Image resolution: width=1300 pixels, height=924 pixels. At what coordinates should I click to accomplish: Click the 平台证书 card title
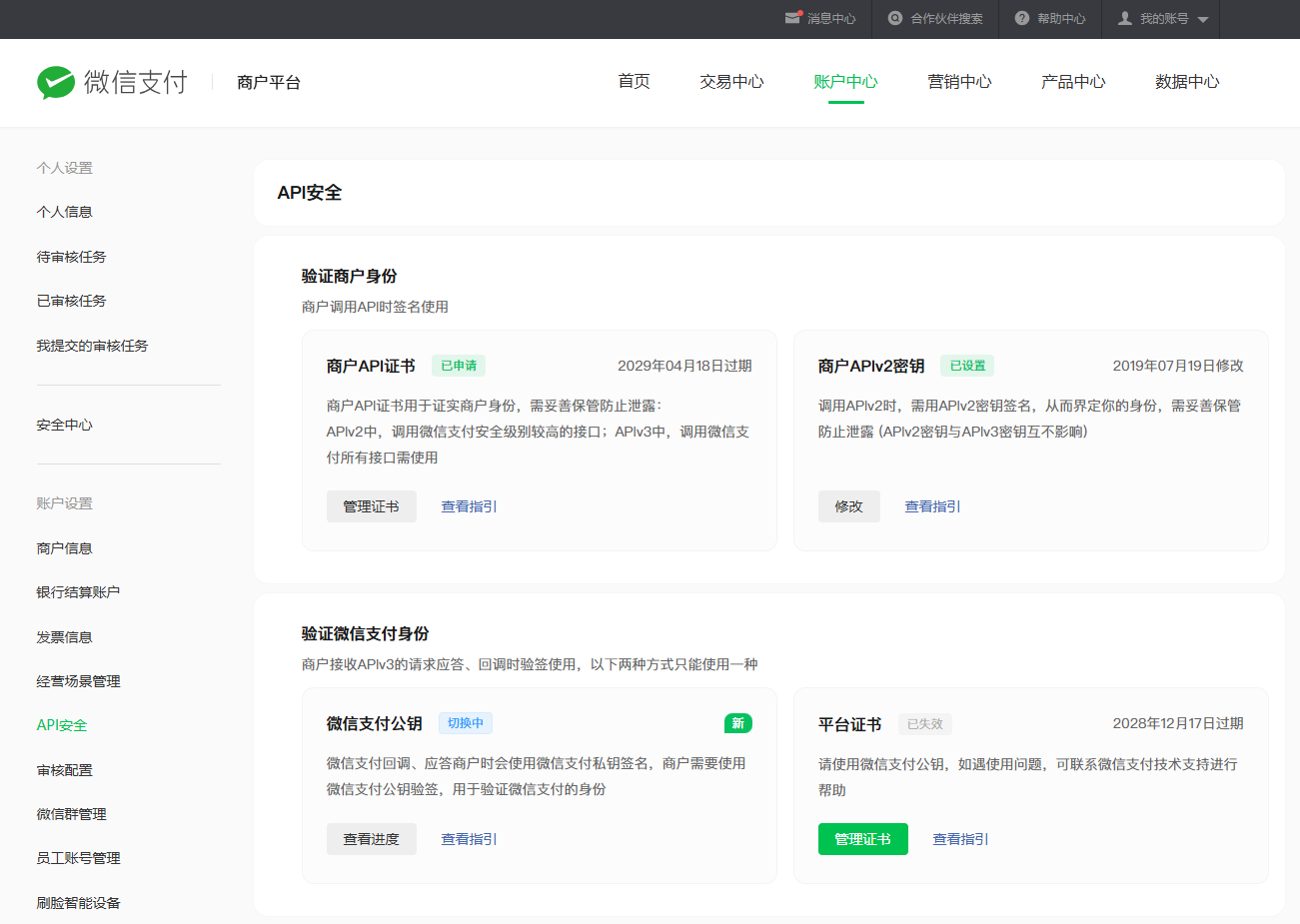point(850,724)
